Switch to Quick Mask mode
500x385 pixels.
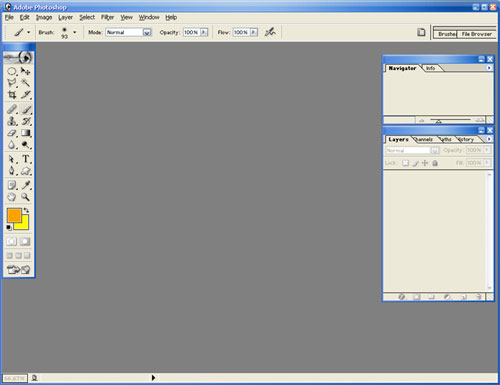coord(25,241)
